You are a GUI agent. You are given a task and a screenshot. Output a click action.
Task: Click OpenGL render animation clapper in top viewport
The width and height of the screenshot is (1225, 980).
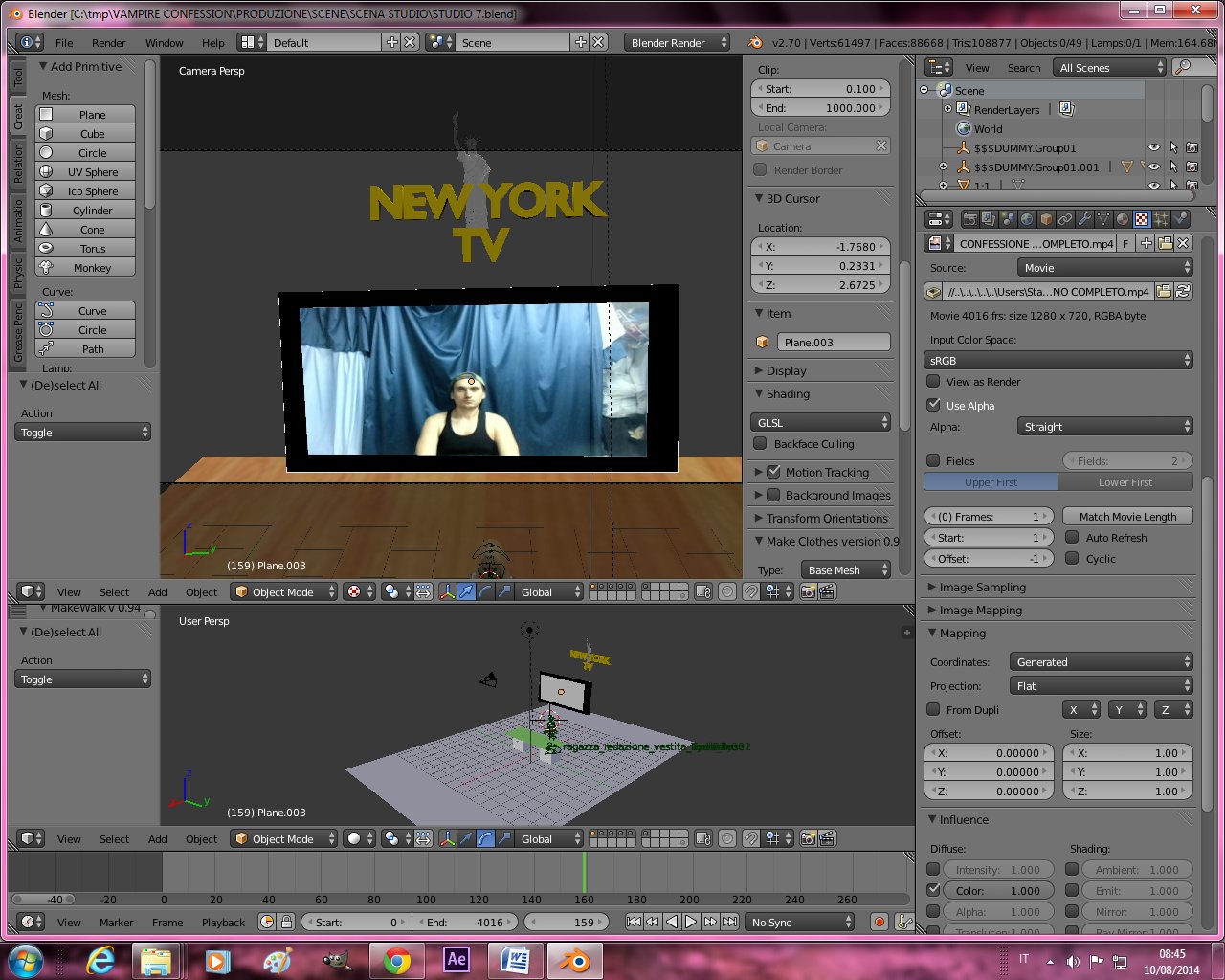tap(827, 591)
